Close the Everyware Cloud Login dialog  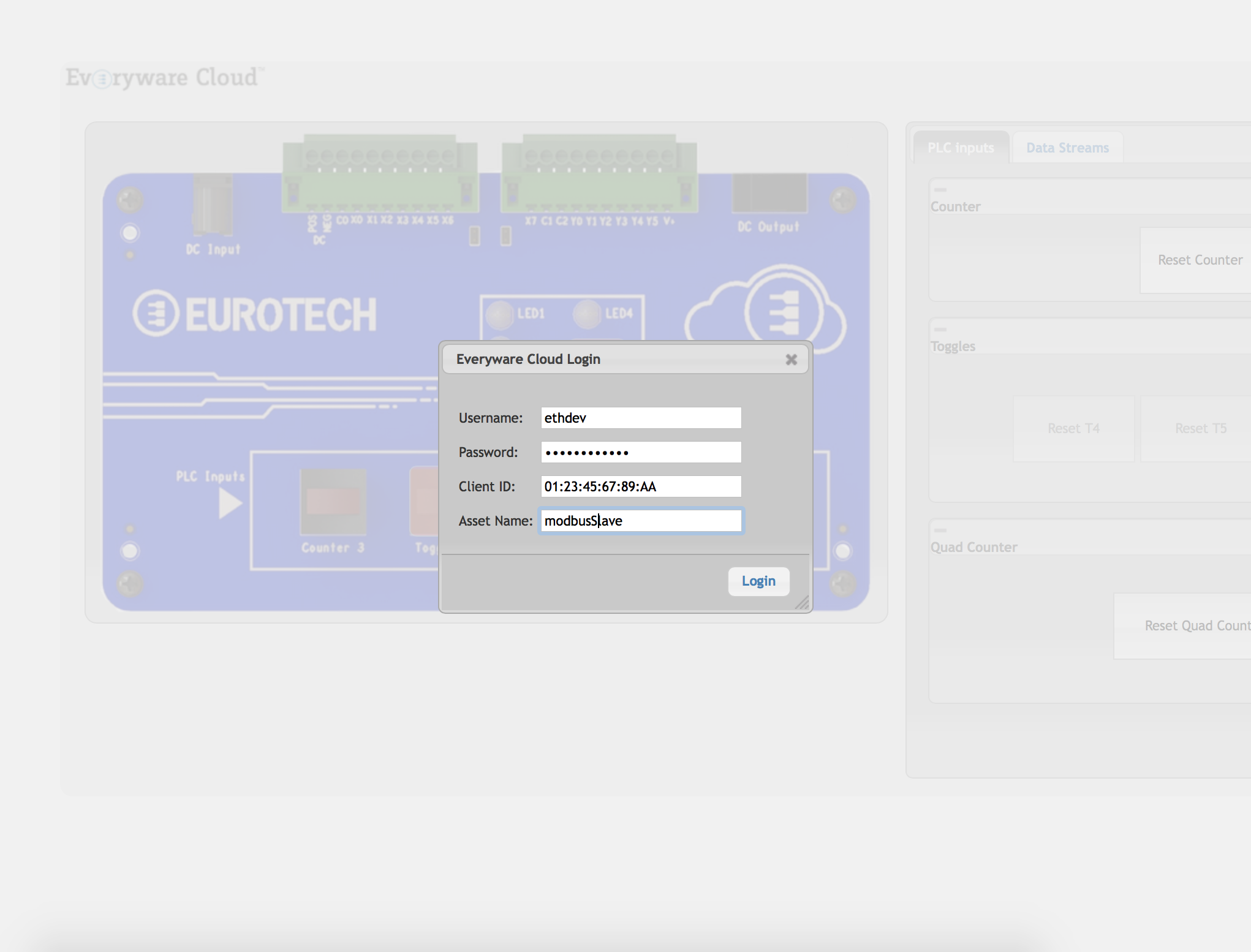click(x=791, y=360)
